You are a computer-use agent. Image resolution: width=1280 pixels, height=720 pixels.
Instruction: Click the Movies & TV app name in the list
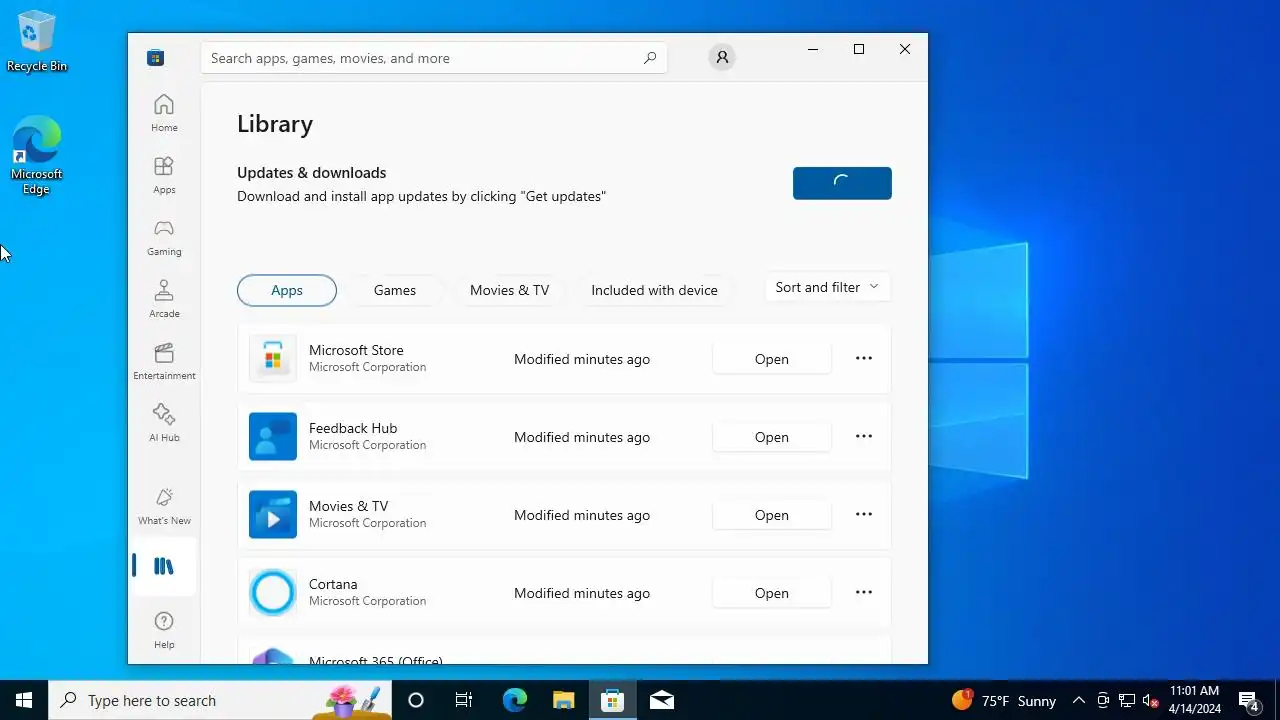[x=348, y=506]
